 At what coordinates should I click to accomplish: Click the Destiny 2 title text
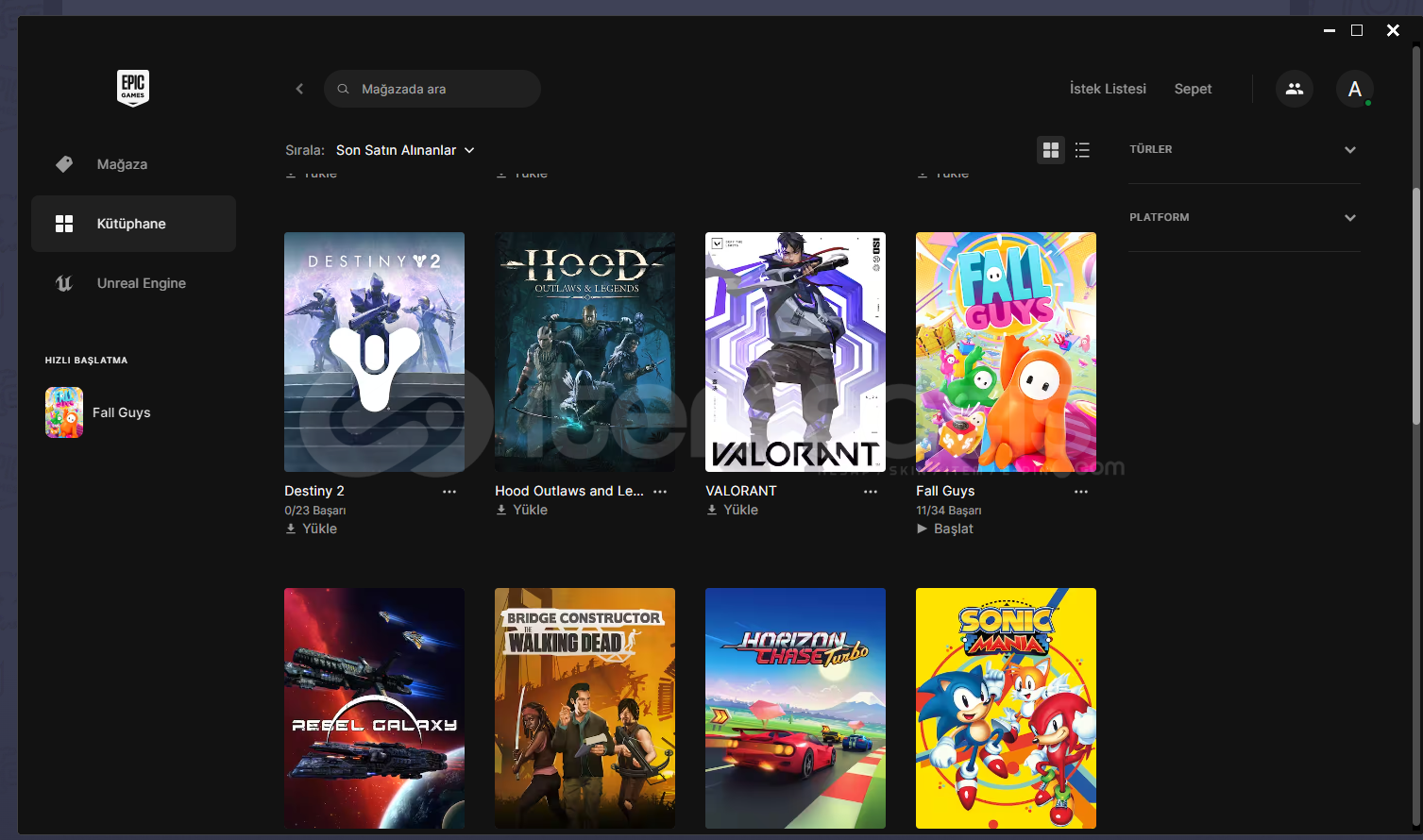(x=314, y=491)
